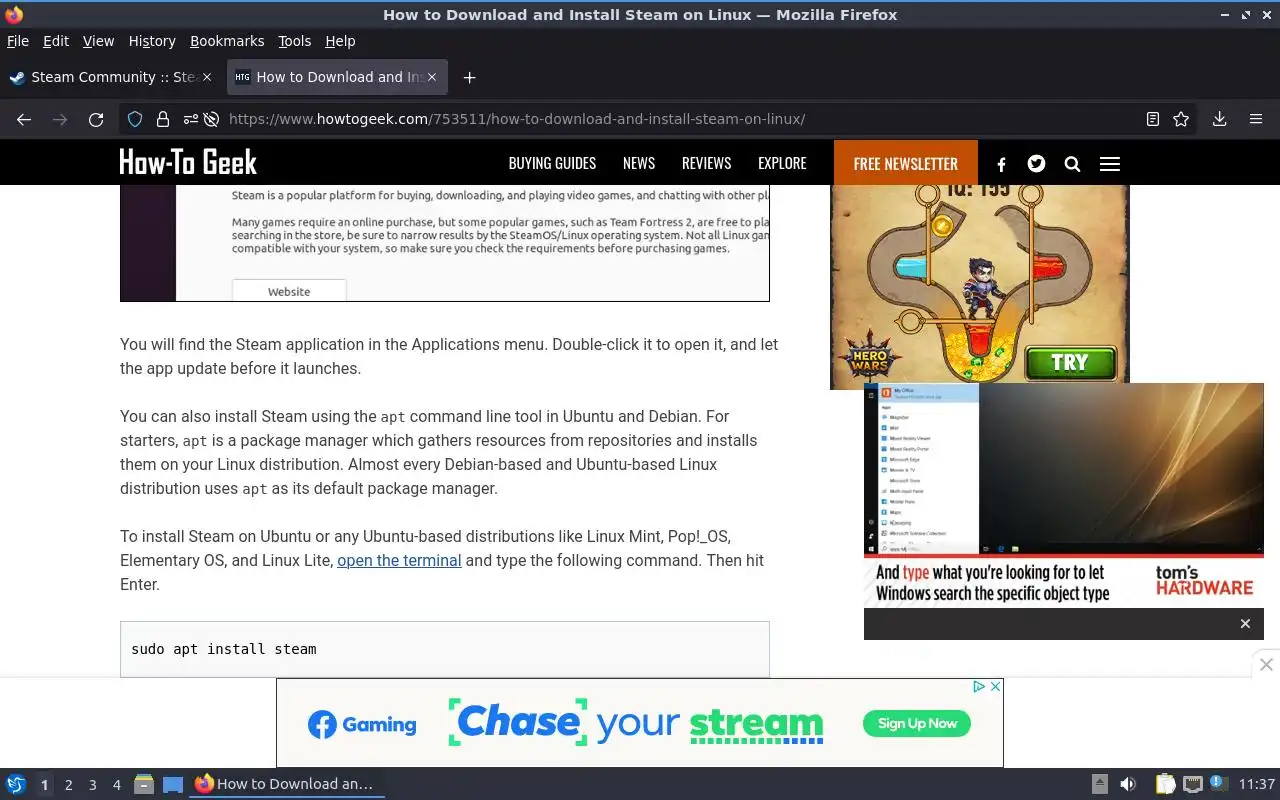Close the Steam Community tab
Screen dimensions: 1280x800
tap(207, 77)
